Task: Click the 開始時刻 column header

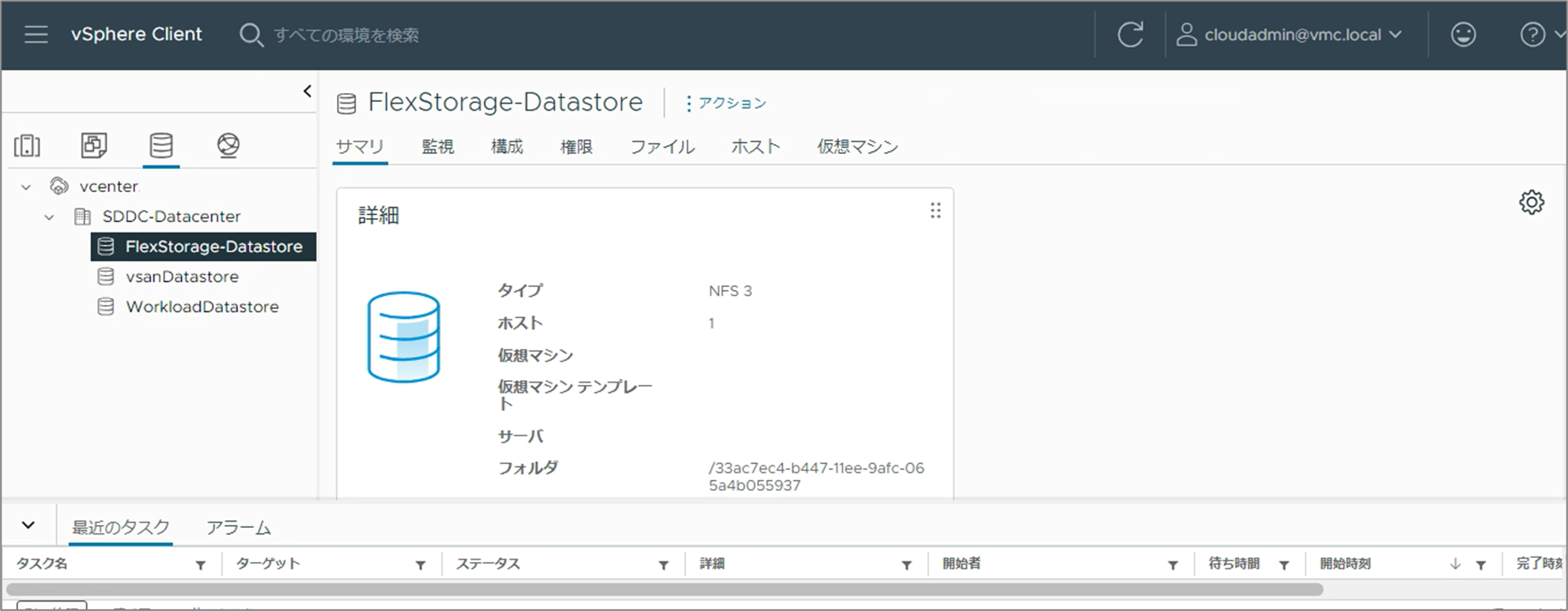Action: (x=1345, y=564)
